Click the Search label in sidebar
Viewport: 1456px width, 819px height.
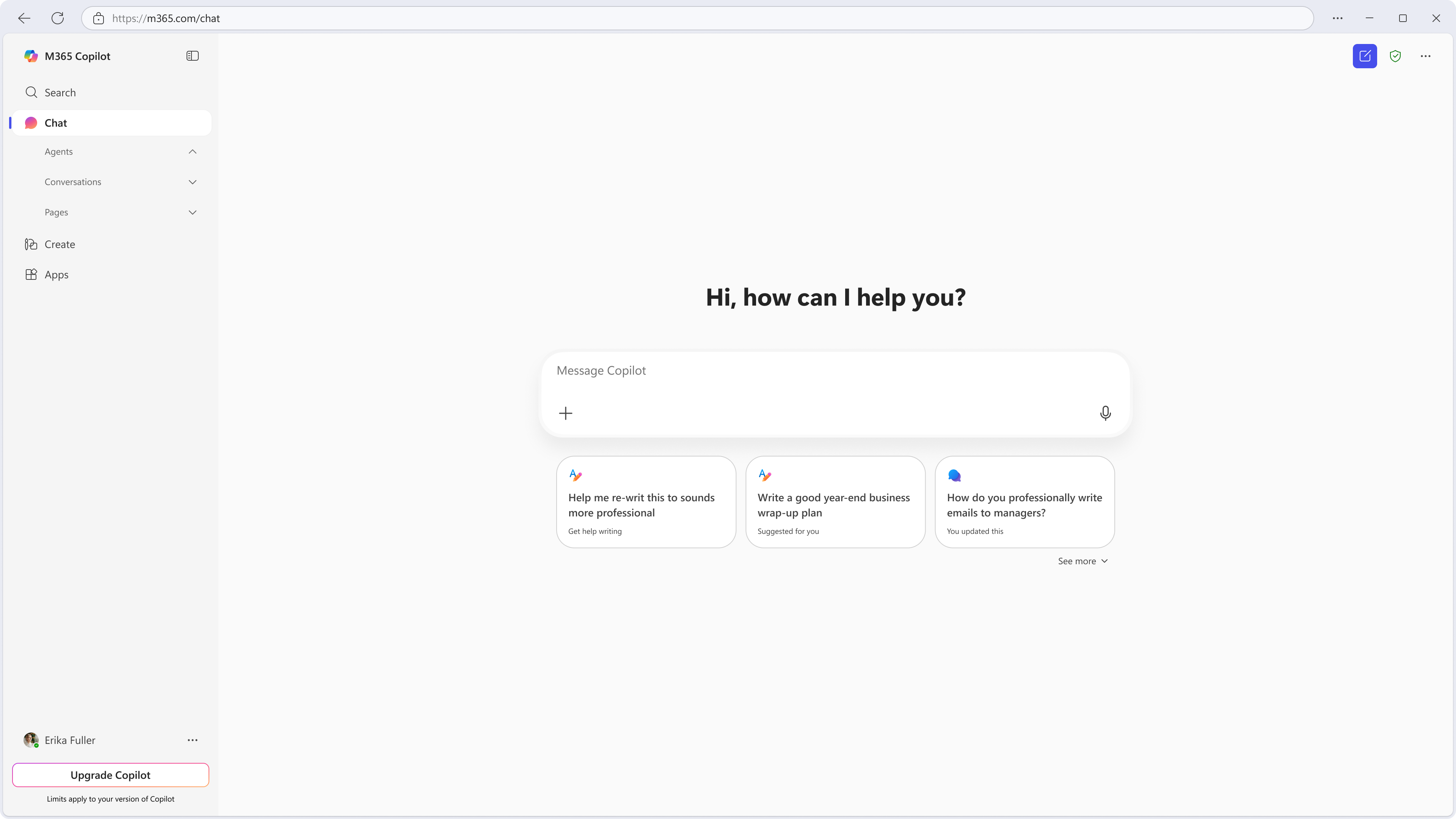coord(60,93)
